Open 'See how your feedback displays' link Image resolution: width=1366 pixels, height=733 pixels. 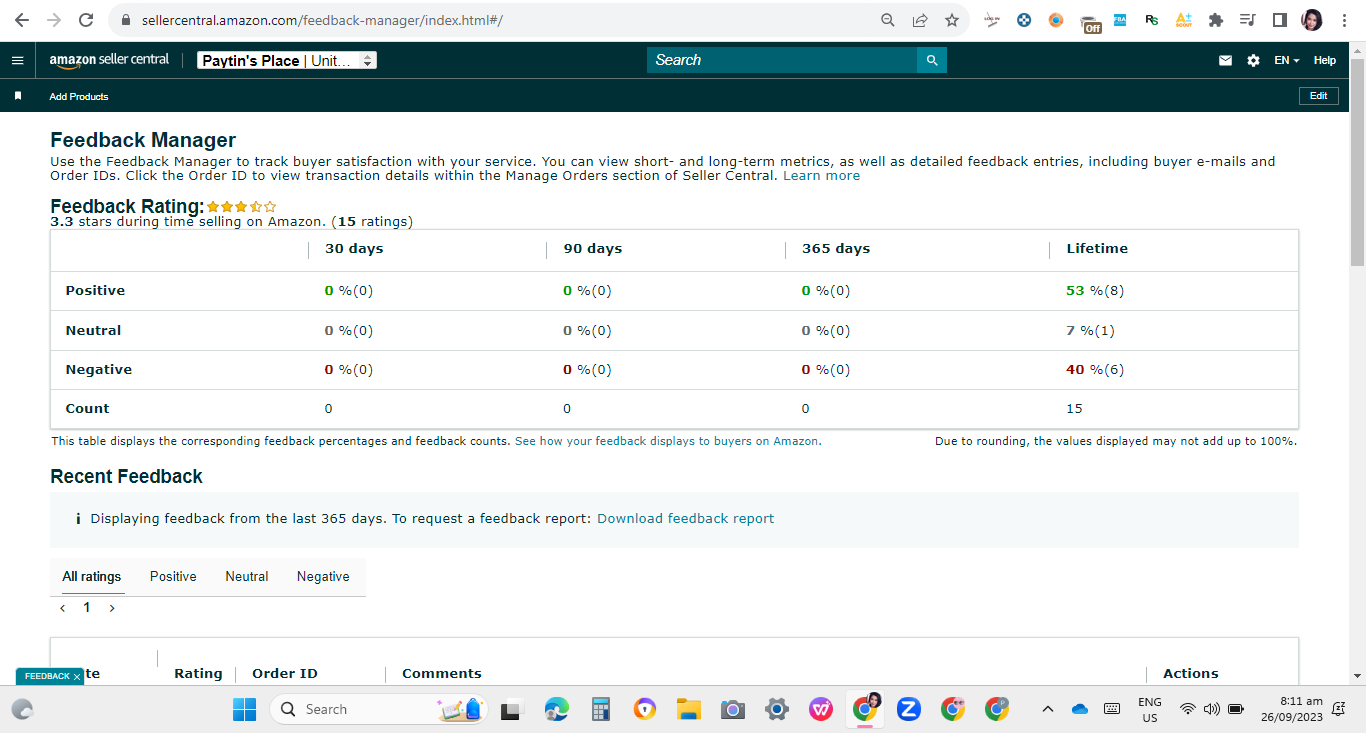[668, 441]
